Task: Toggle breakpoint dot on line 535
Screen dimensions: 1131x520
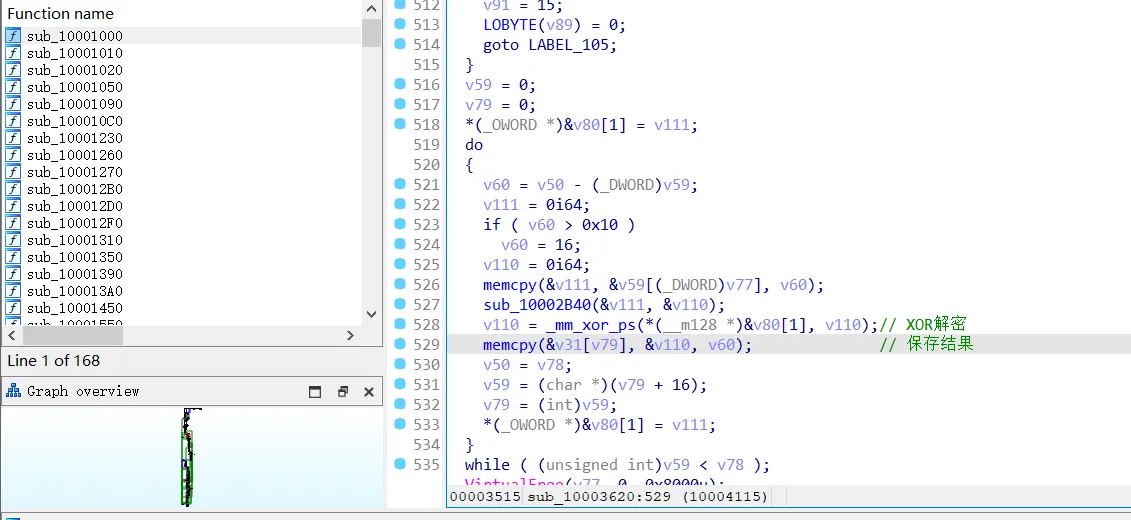Action: [x=400, y=465]
